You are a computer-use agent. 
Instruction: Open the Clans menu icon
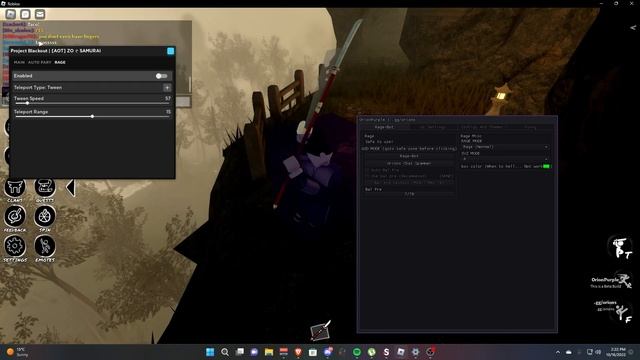(15, 187)
